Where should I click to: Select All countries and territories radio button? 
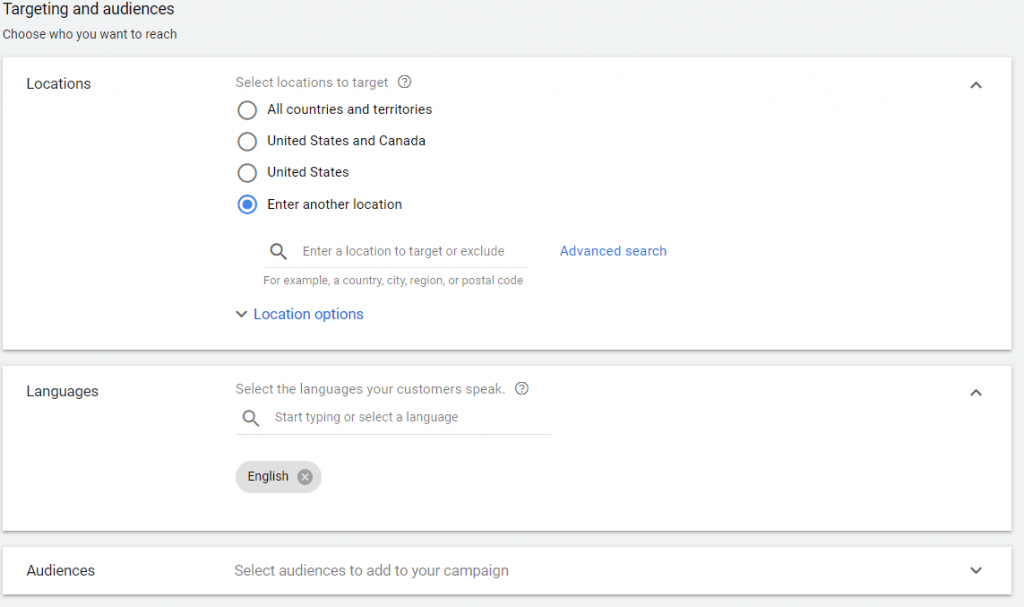247,110
